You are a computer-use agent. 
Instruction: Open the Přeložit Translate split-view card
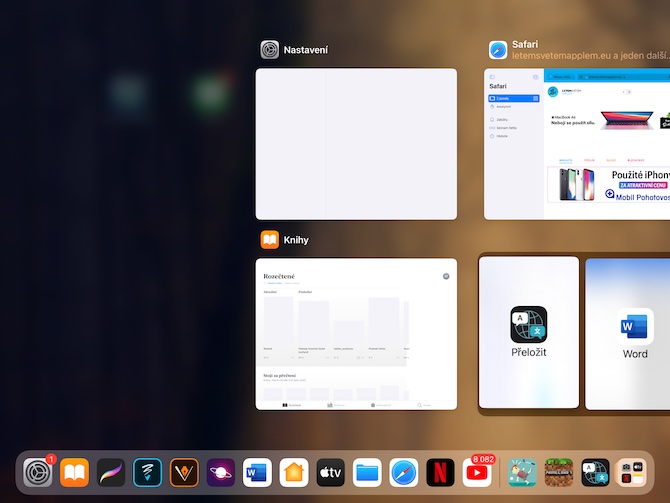coord(529,332)
